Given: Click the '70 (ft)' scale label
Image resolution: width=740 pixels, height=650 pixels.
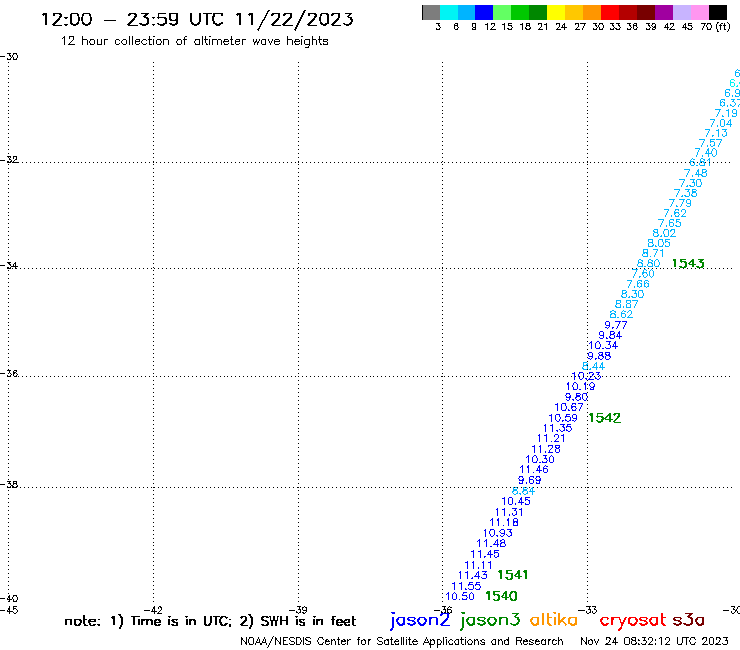Looking at the screenshot, I should tap(715, 27).
